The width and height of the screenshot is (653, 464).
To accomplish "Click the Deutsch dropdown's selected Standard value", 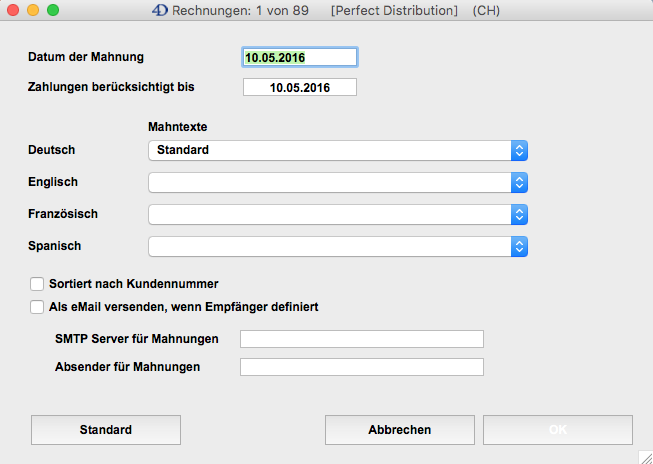I will tap(184, 150).
